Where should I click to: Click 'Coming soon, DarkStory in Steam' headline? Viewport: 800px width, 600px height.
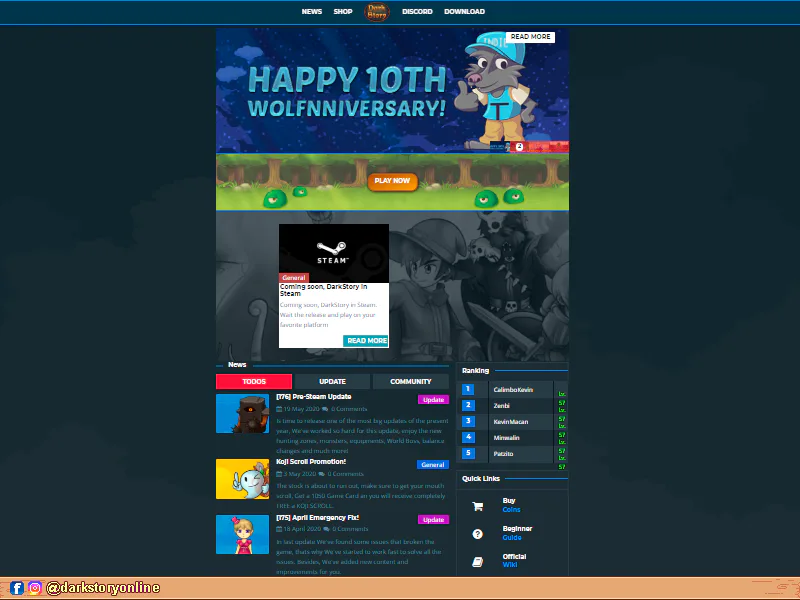pyautogui.click(x=323, y=290)
